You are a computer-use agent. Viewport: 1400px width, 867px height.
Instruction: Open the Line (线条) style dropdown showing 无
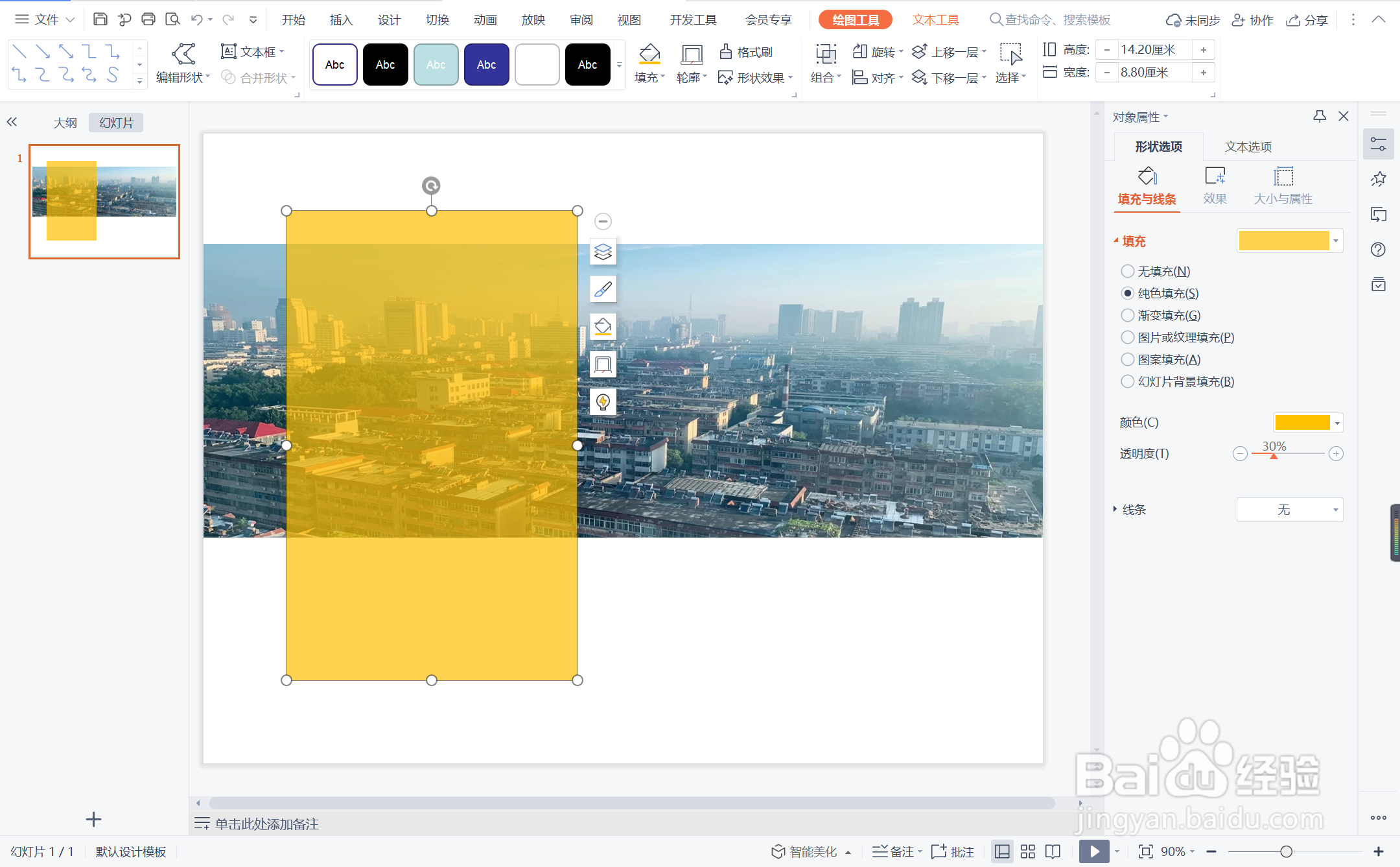pos(1290,510)
